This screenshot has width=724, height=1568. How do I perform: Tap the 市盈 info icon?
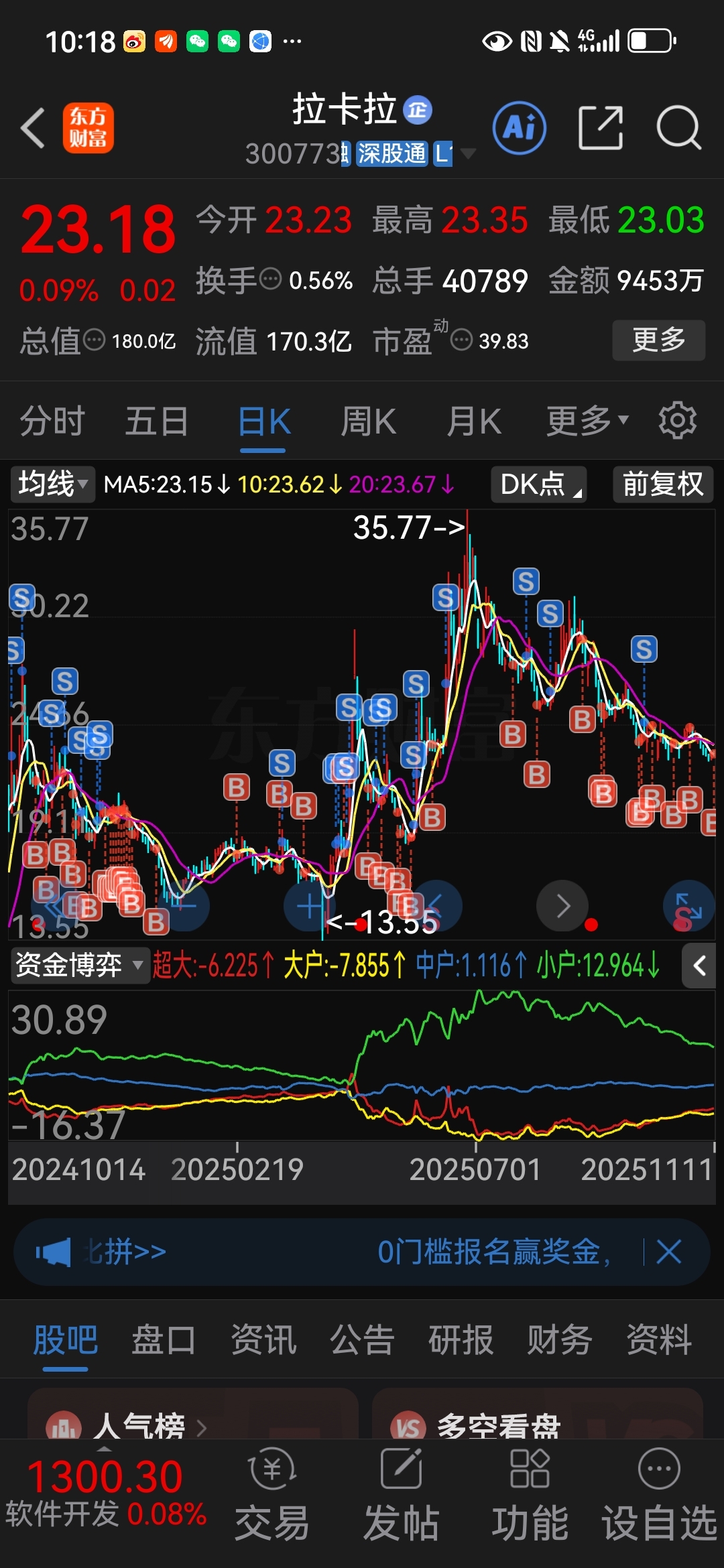461,340
